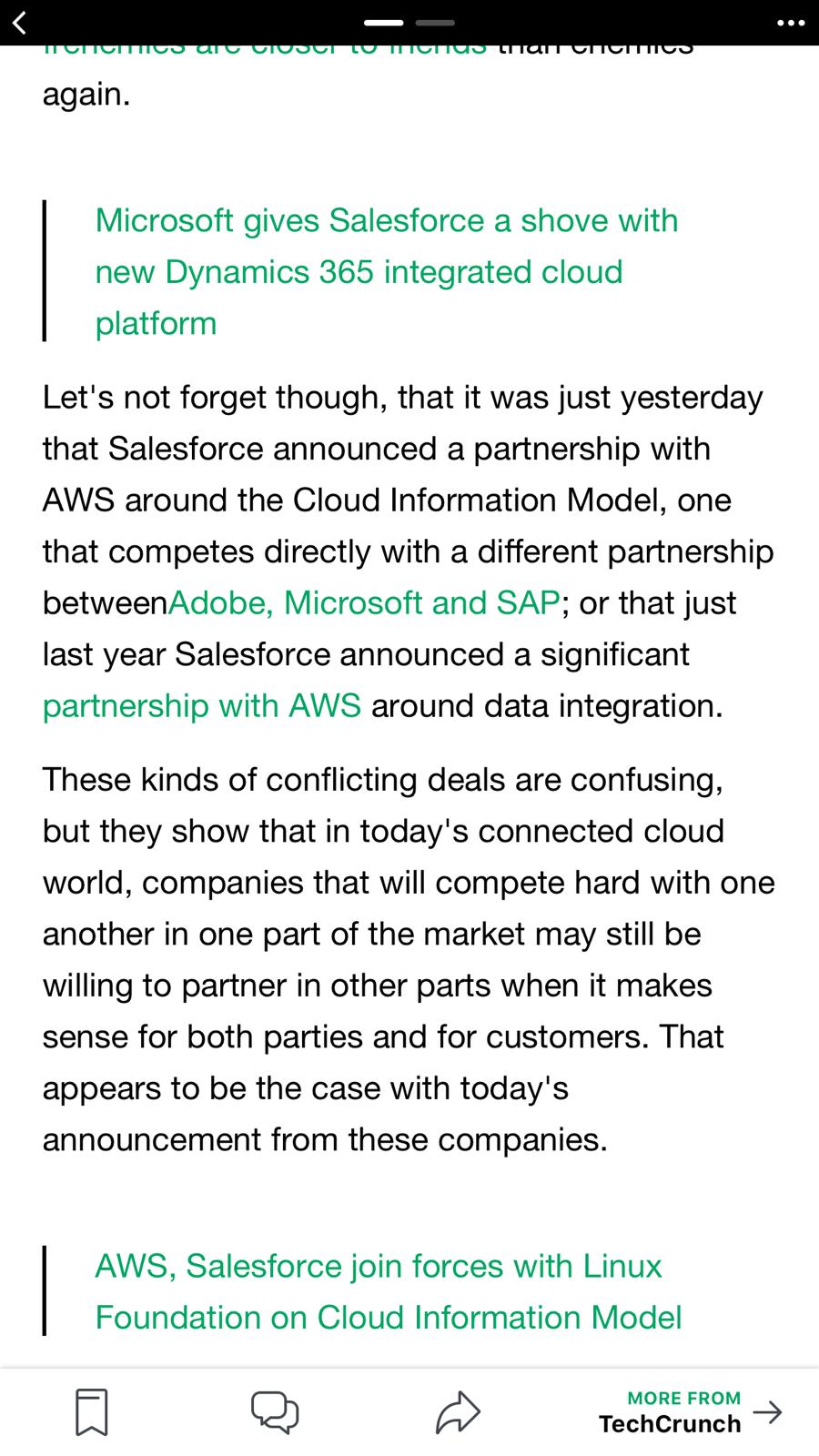Viewport: 819px width, 1456px height.
Task: Open the comments bubble icon
Action: 274,1411
